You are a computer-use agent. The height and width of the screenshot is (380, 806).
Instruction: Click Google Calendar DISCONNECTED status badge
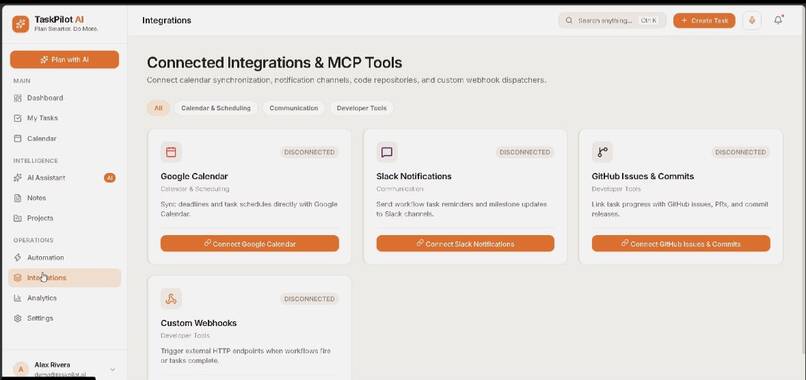309,152
